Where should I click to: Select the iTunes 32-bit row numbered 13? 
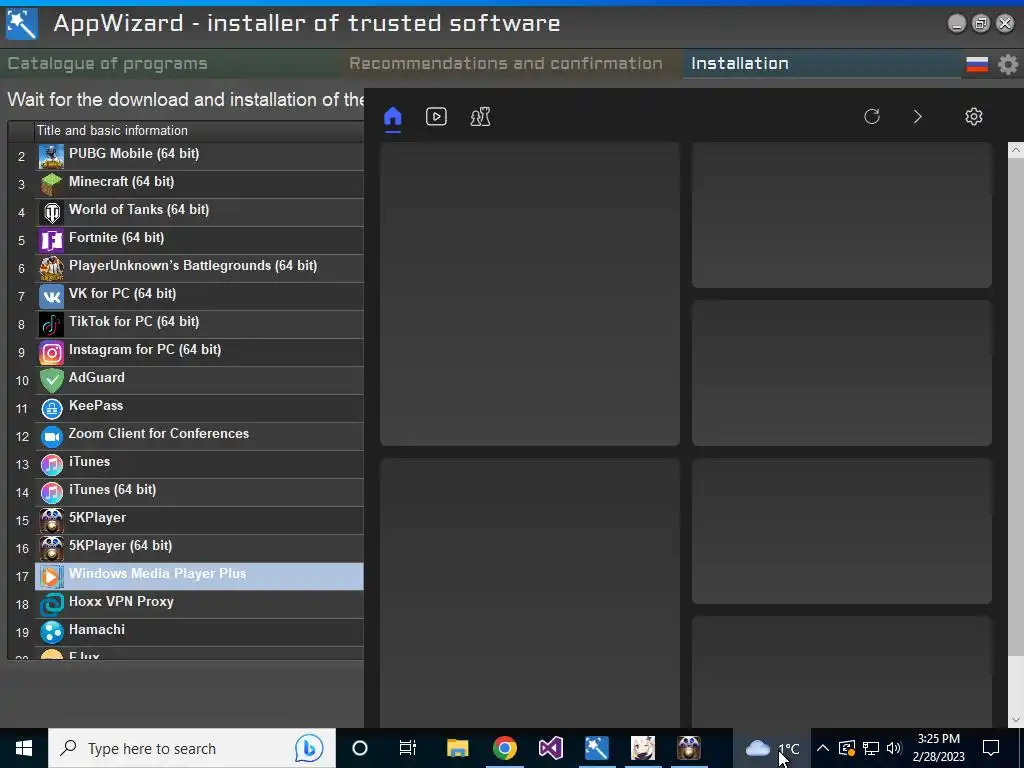(x=199, y=465)
